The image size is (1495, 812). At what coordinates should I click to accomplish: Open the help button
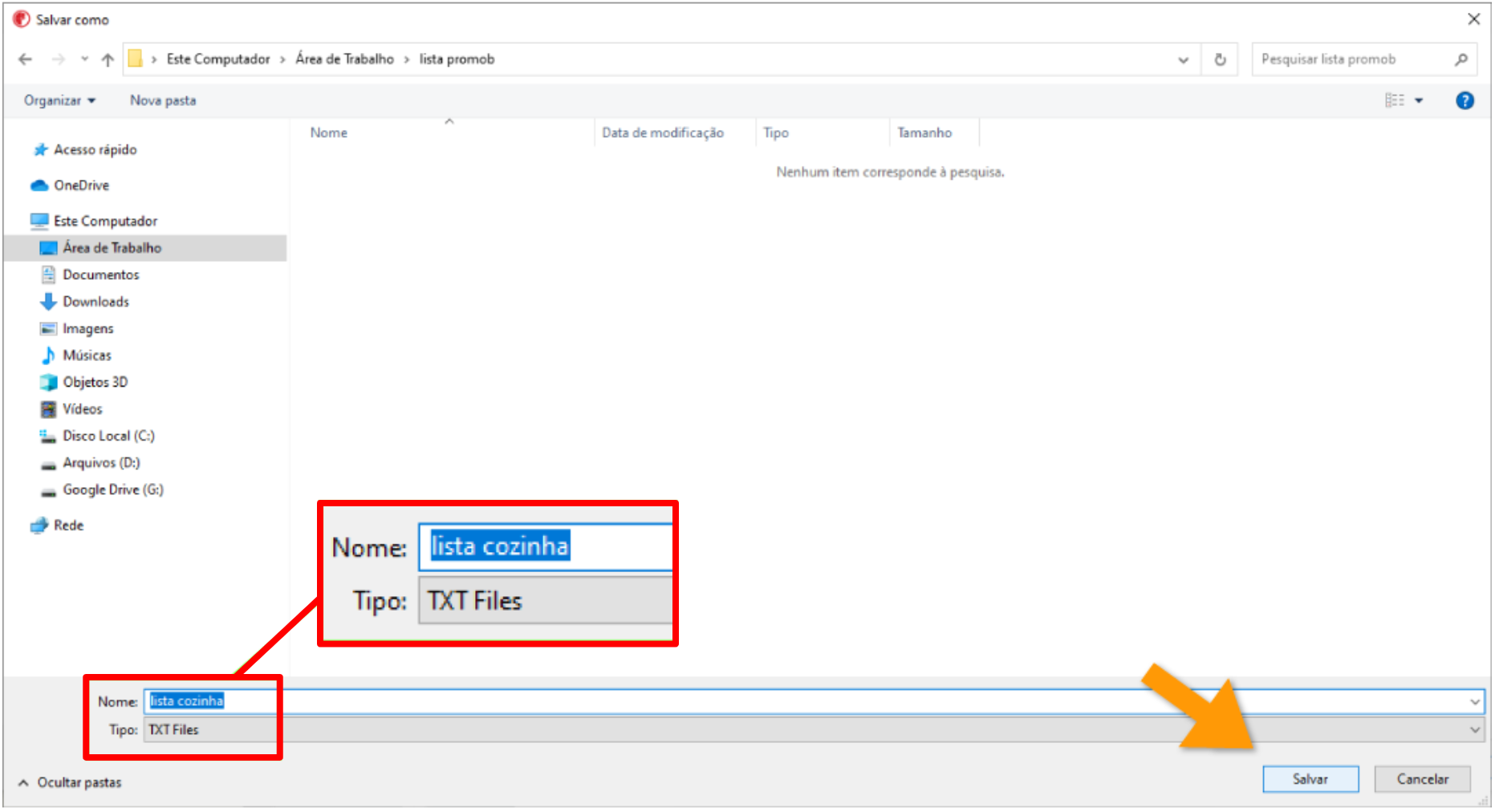click(x=1465, y=100)
